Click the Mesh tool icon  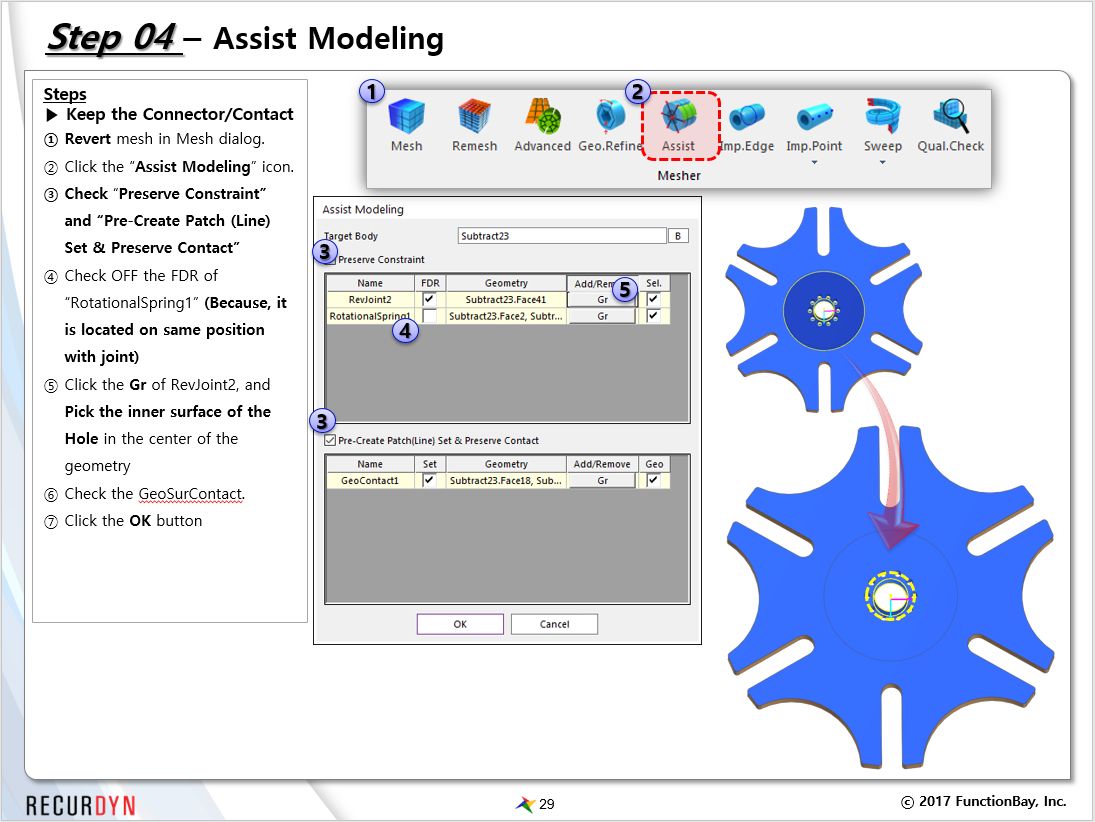point(406,118)
